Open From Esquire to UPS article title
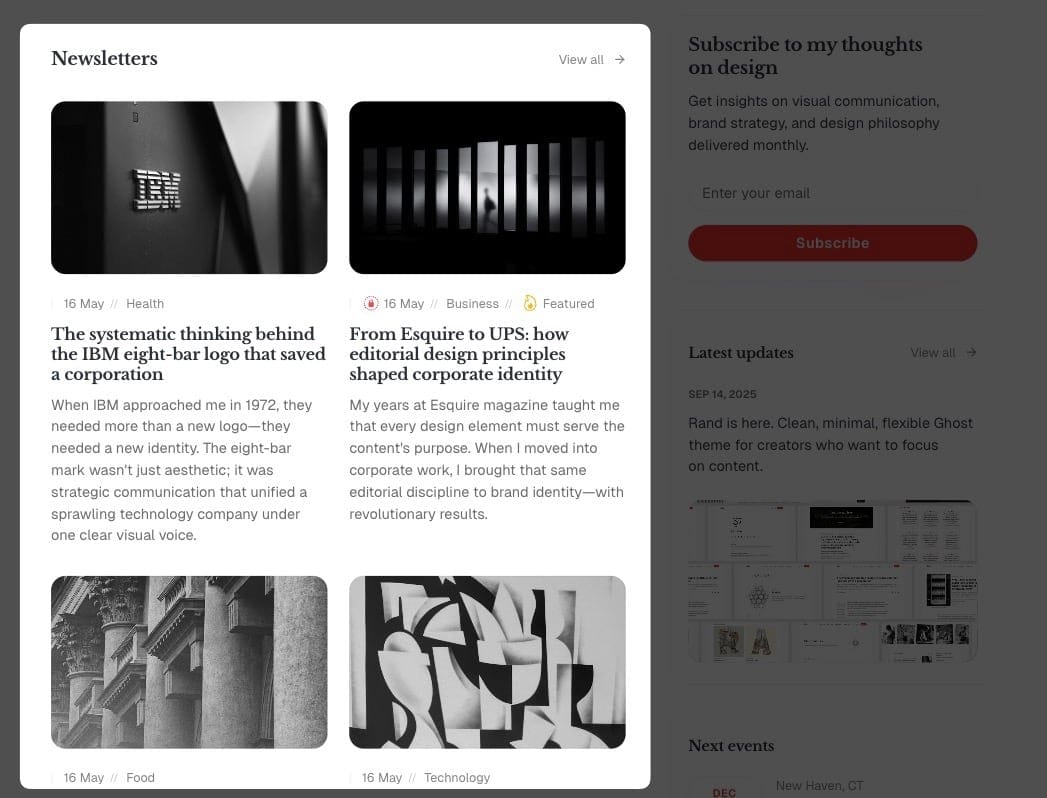The height and width of the screenshot is (798, 1047). [459, 354]
